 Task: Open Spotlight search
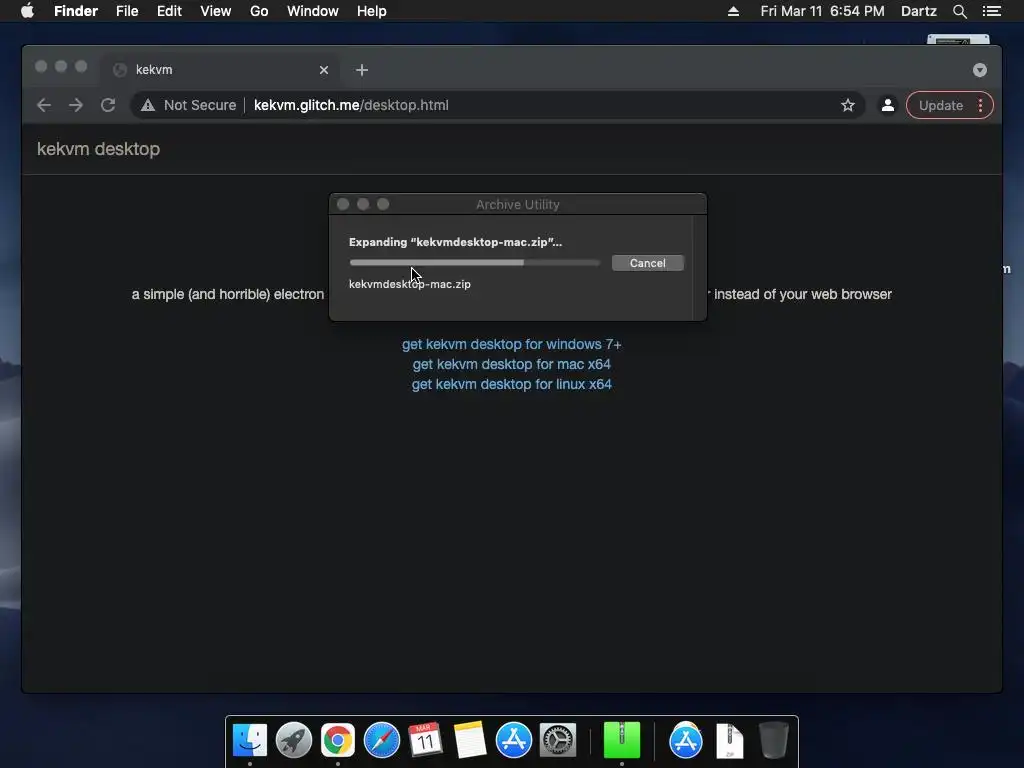pos(959,11)
